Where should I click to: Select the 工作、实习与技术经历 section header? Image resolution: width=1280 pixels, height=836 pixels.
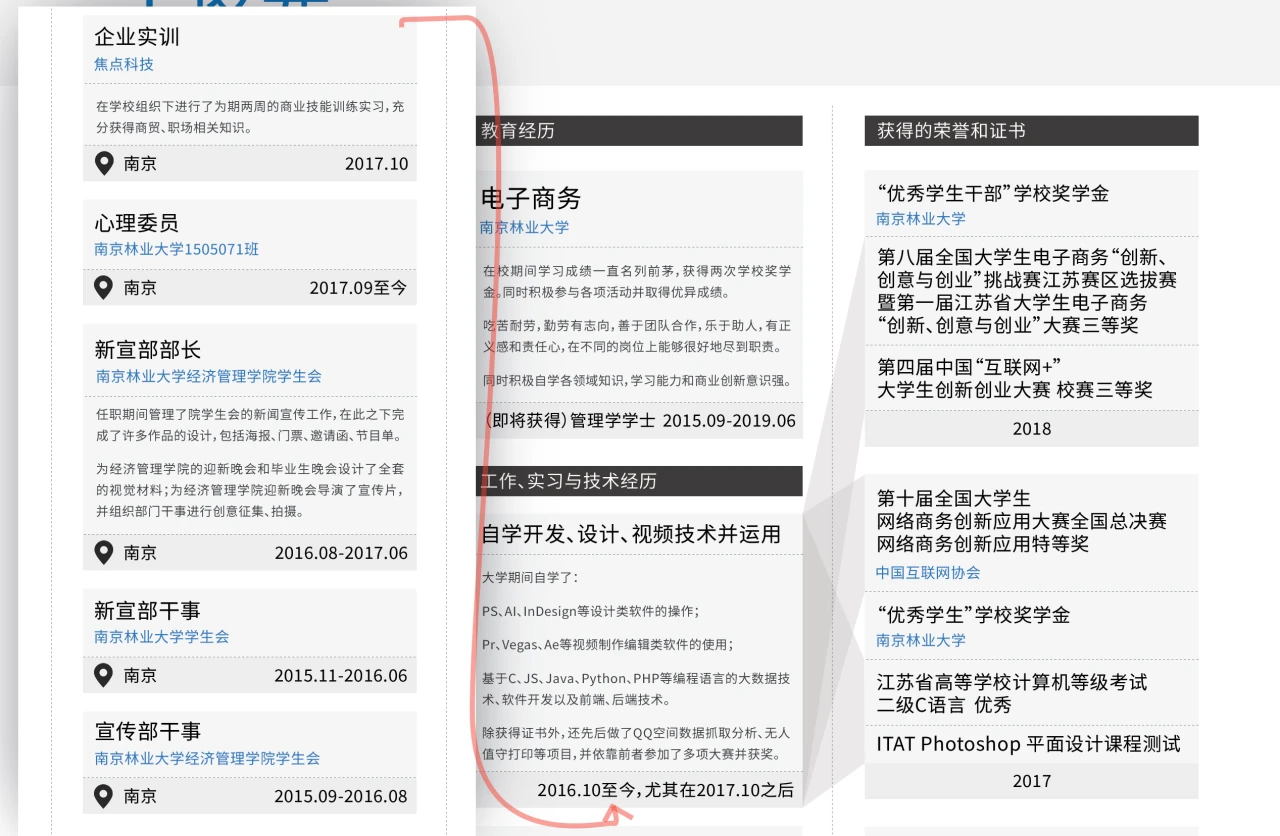coord(639,481)
